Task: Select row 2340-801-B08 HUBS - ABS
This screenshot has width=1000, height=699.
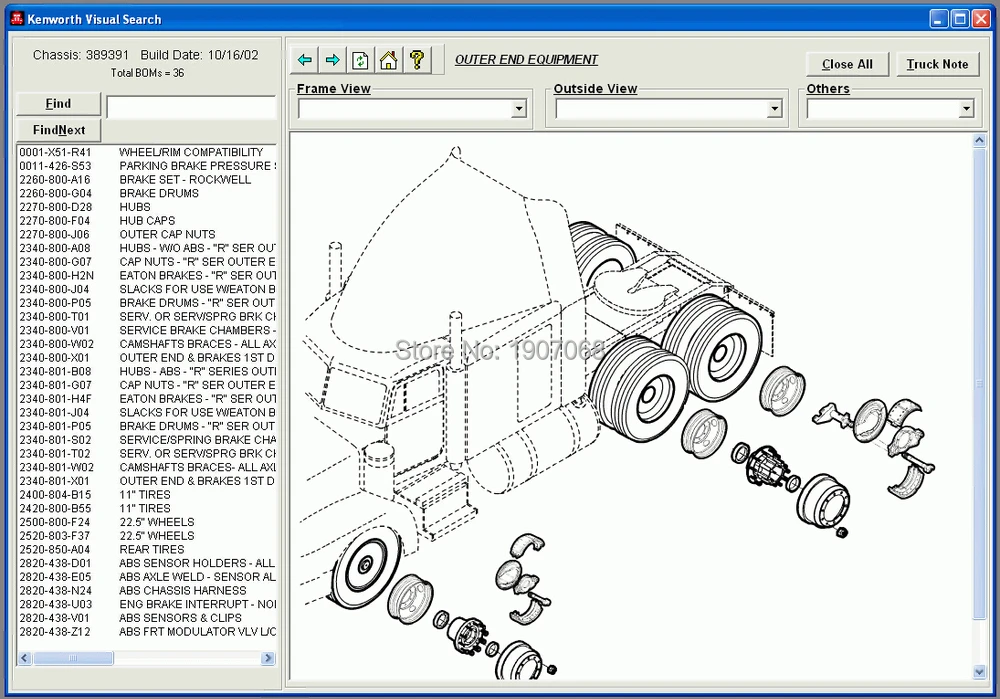Action: click(x=147, y=372)
